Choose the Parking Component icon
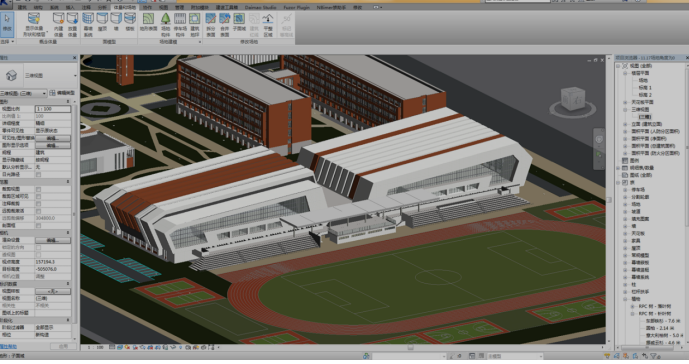The image size is (689, 364). 180,24
